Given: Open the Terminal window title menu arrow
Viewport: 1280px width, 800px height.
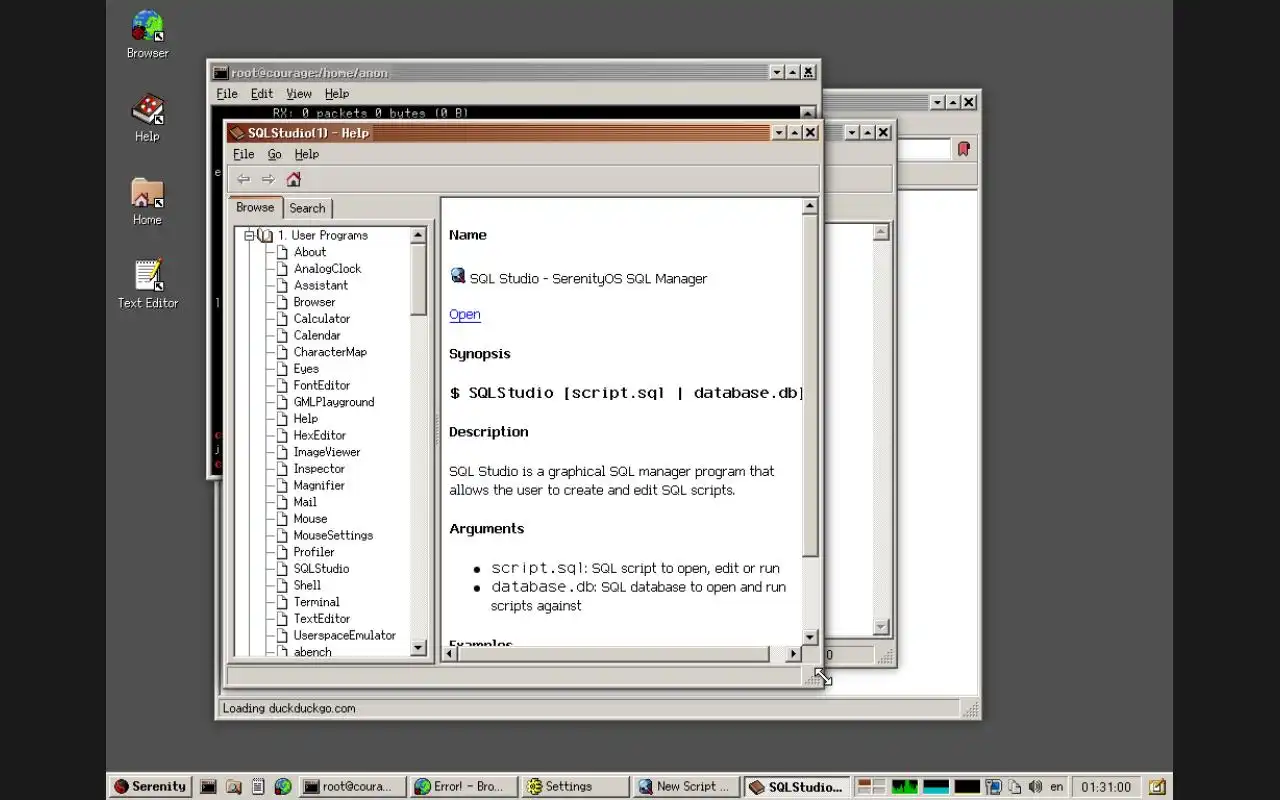Looking at the screenshot, I should click(776, 72).
